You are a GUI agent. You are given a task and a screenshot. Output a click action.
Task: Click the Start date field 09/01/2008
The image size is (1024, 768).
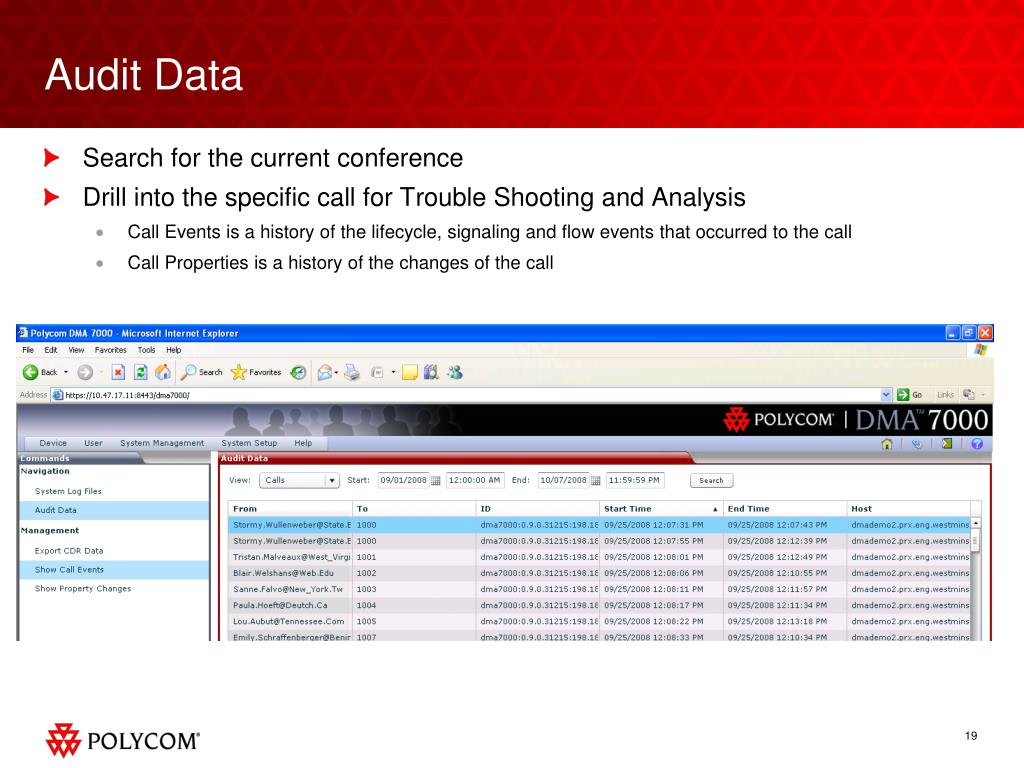[x=404, y=480]
